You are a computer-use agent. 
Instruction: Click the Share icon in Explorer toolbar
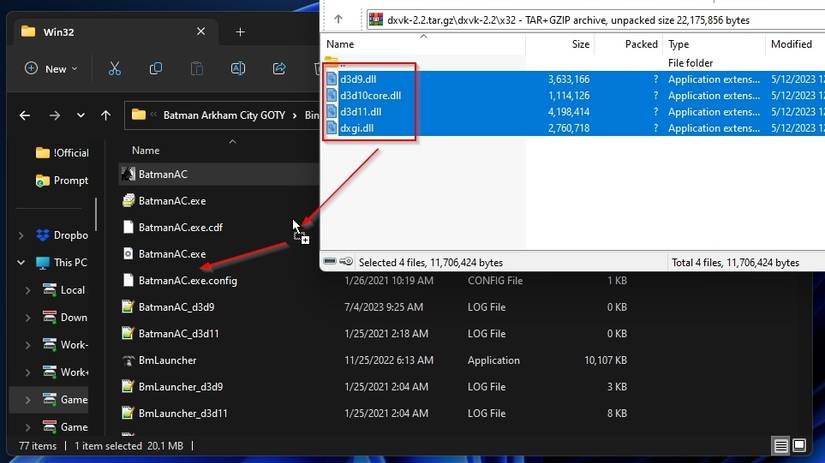click(279, 69)
